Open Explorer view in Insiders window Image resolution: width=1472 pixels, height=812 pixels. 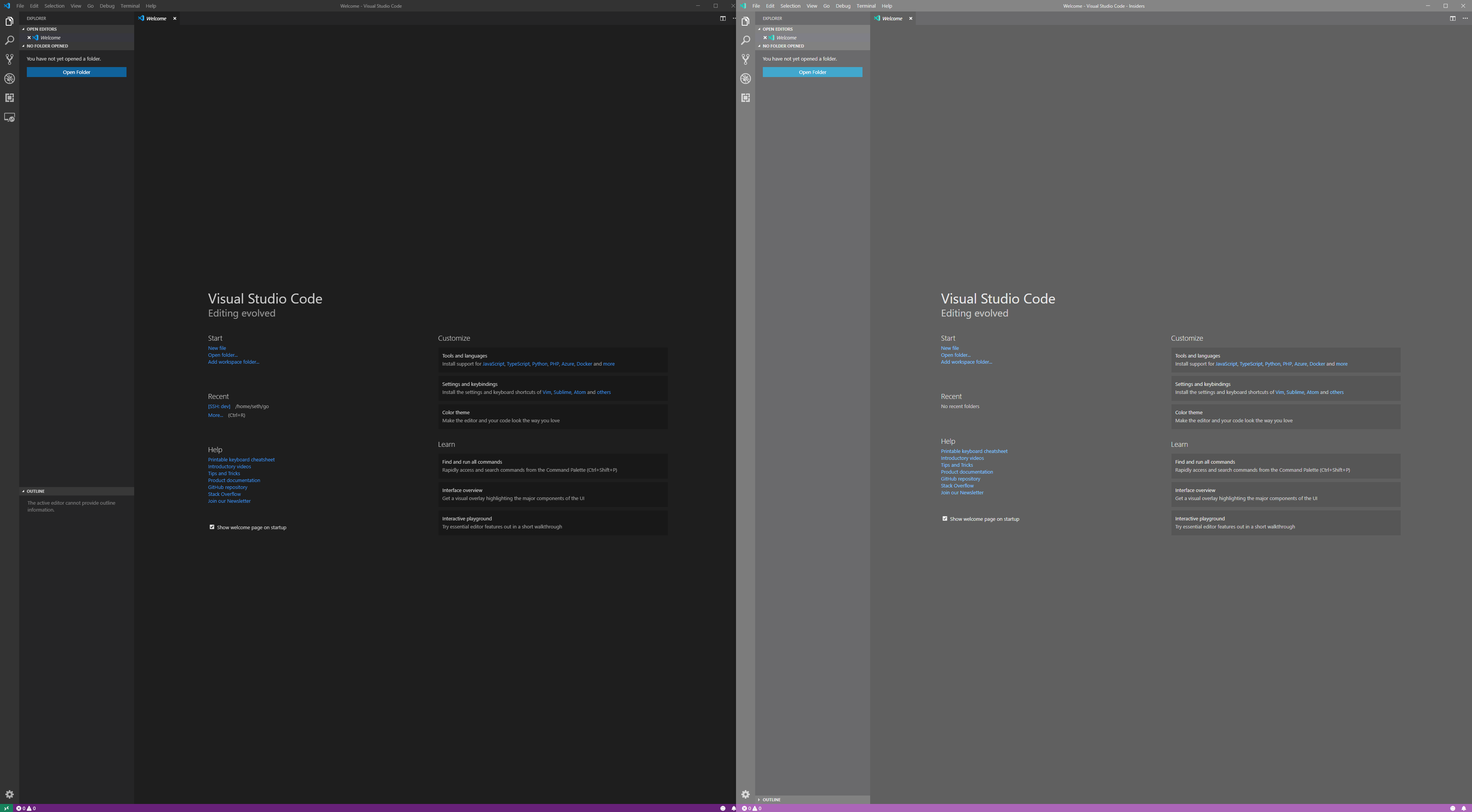745,22
